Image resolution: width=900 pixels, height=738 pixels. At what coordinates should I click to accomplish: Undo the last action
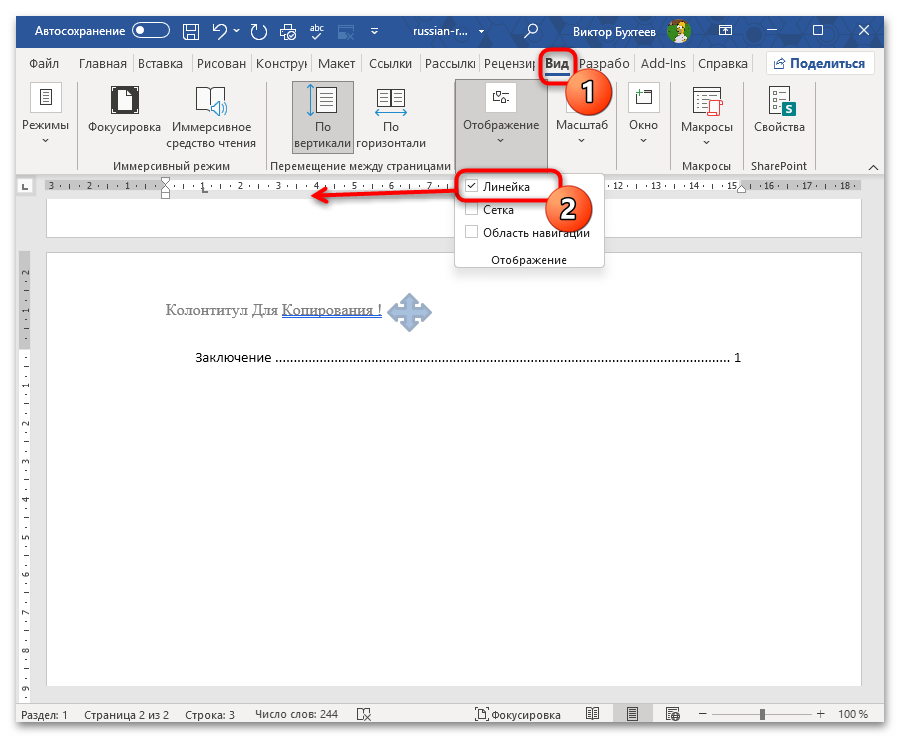point(220,31)
